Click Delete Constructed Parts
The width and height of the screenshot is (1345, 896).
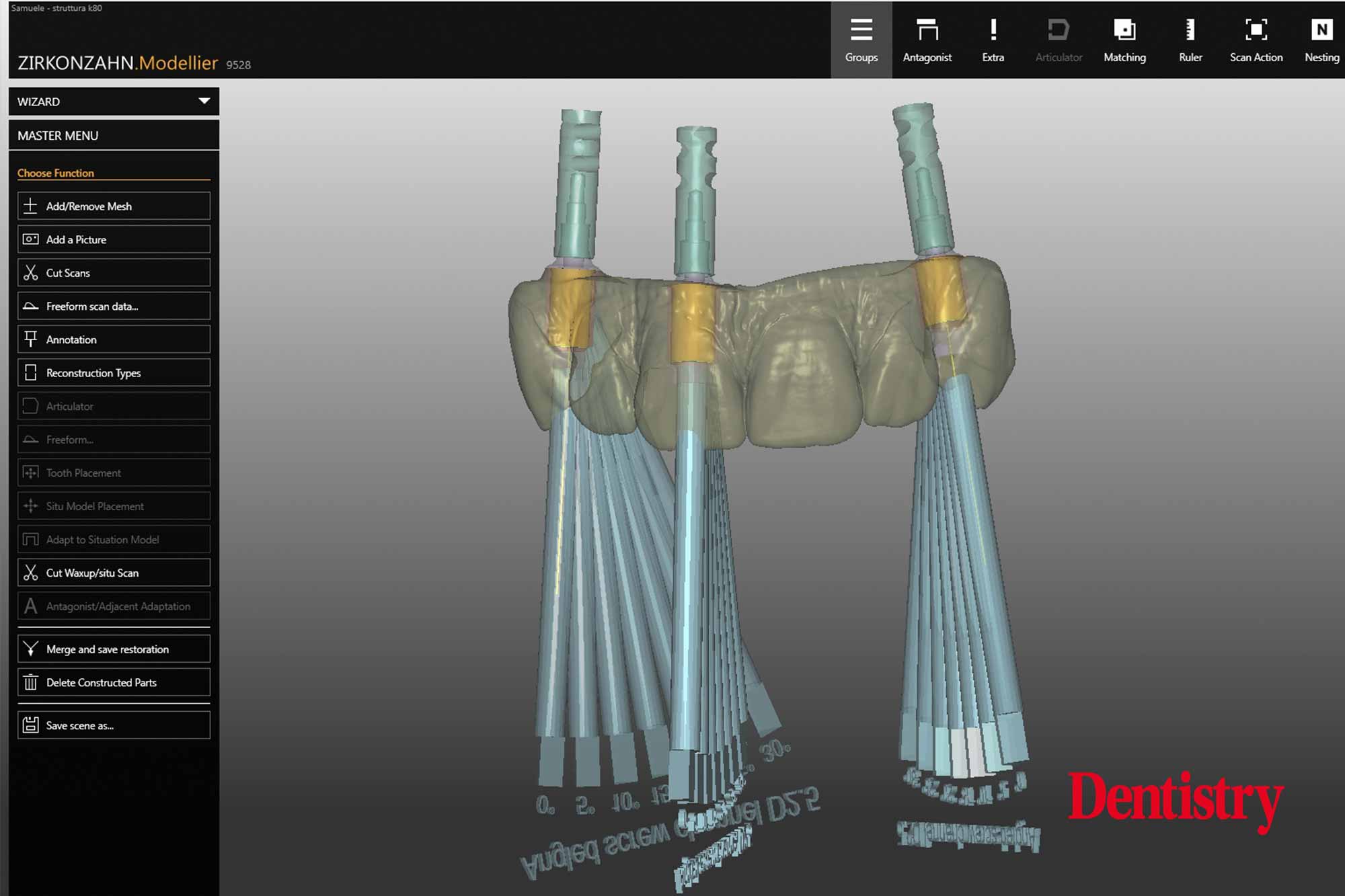tap(114, 682)
